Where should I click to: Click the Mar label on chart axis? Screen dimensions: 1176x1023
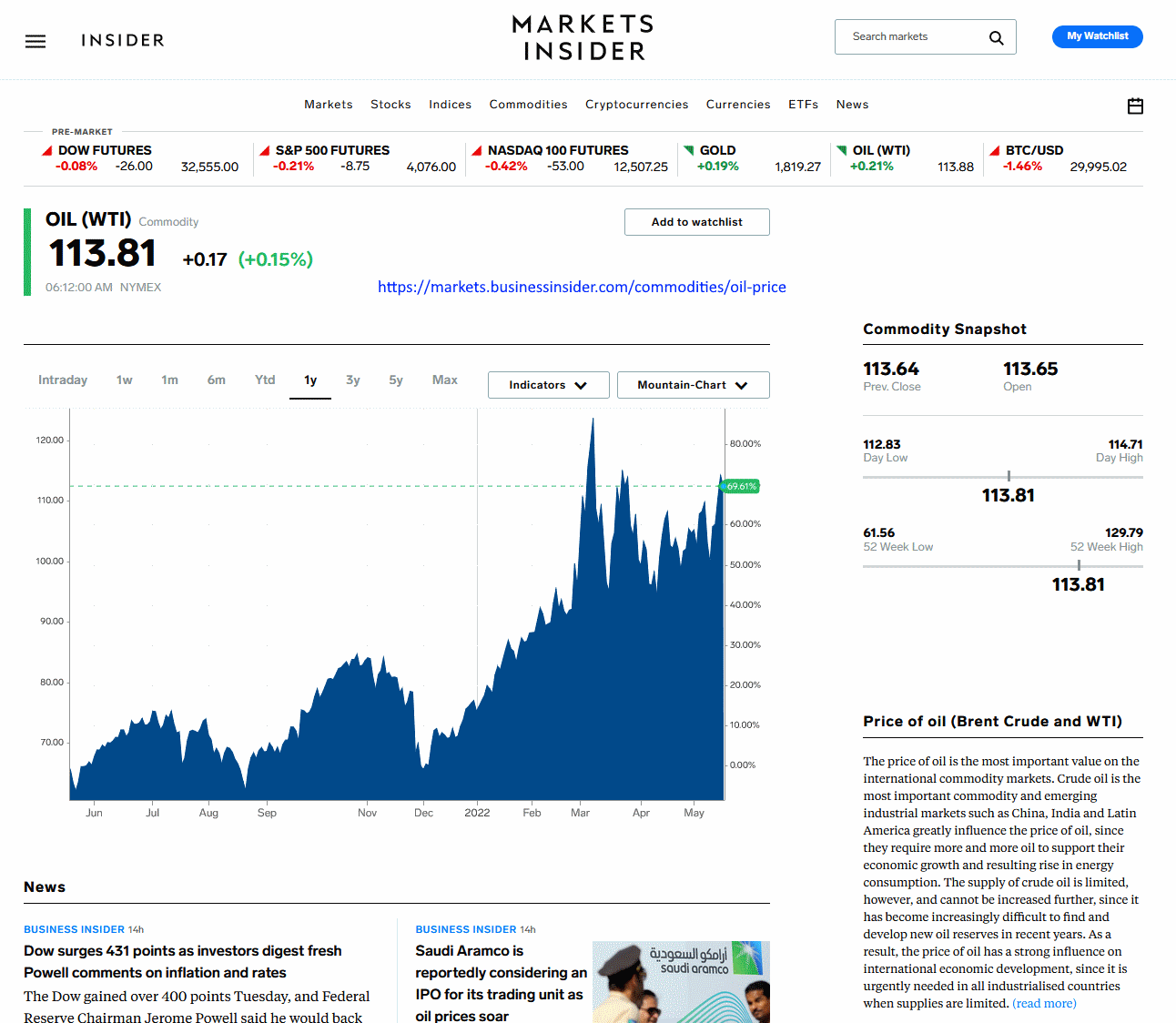click(580, 813)
